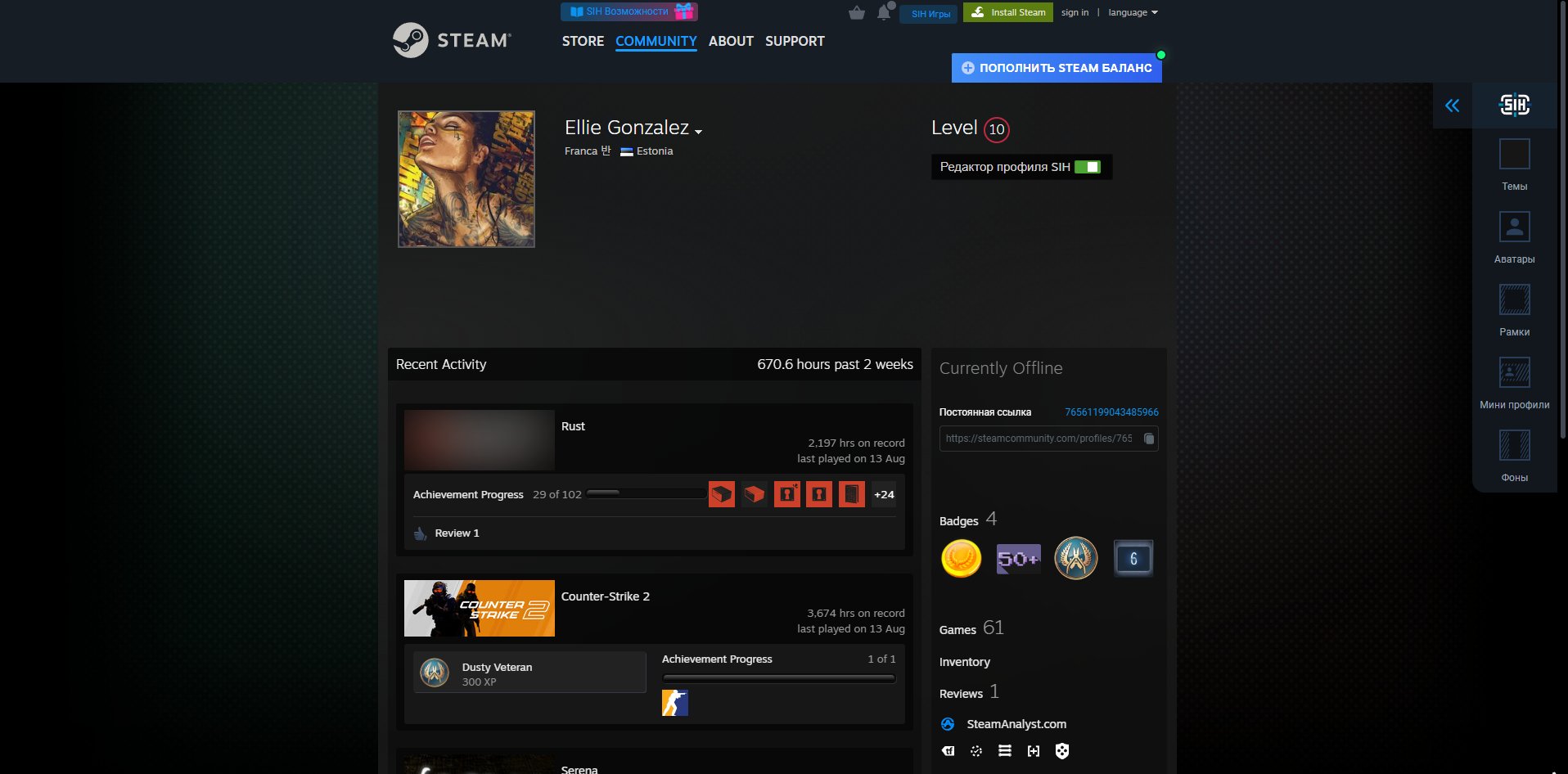Show the +24 more Rust achievements
This screenshot has width=1568, height=774.
pyautogui.click(x=884, y=494)
